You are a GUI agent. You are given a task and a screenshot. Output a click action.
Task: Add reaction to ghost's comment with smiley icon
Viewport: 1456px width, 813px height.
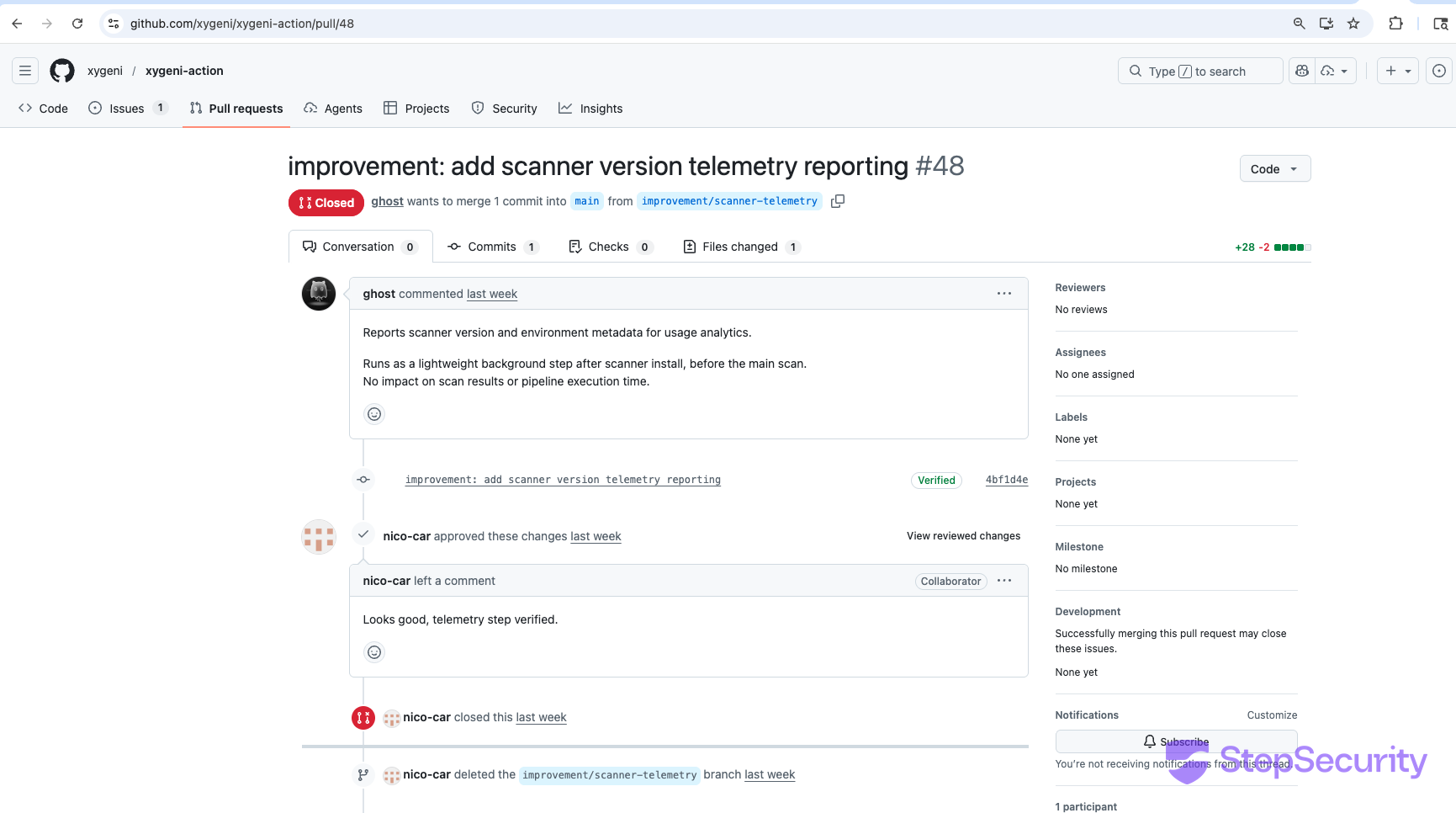[374, 414]
